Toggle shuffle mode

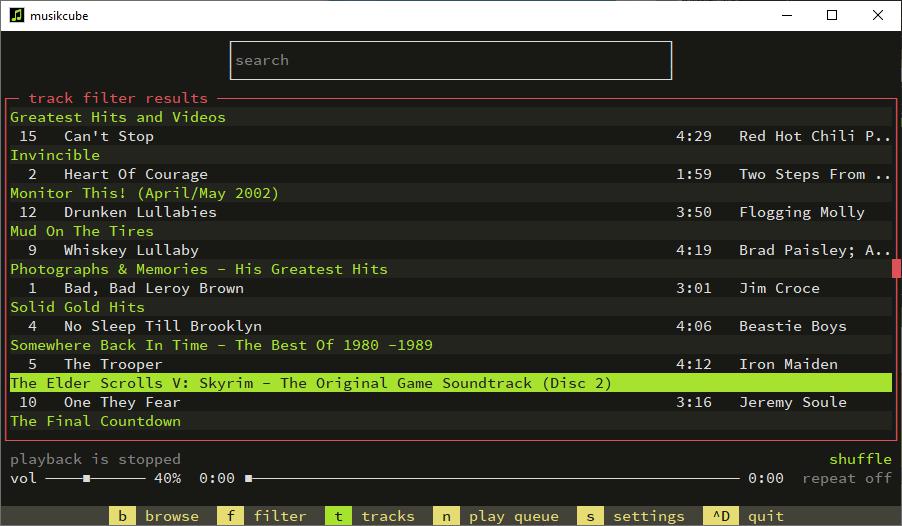pos(860,459)
